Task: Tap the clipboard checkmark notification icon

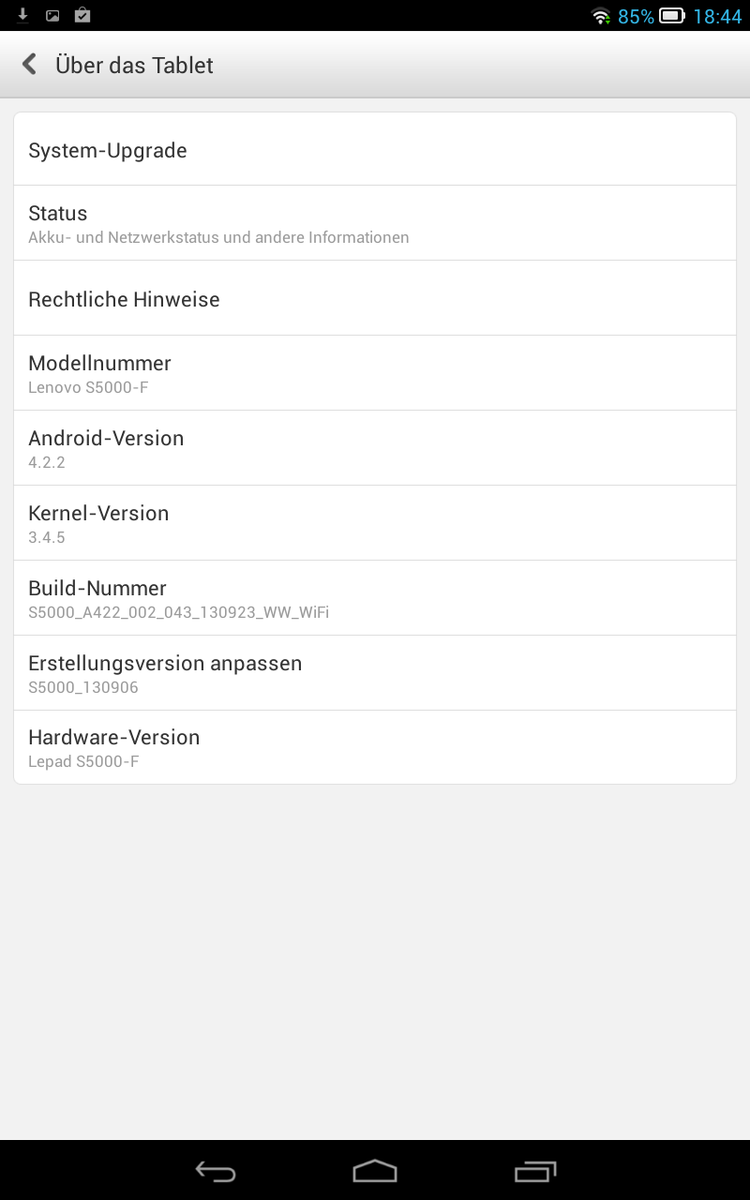Action: [82, 15]
